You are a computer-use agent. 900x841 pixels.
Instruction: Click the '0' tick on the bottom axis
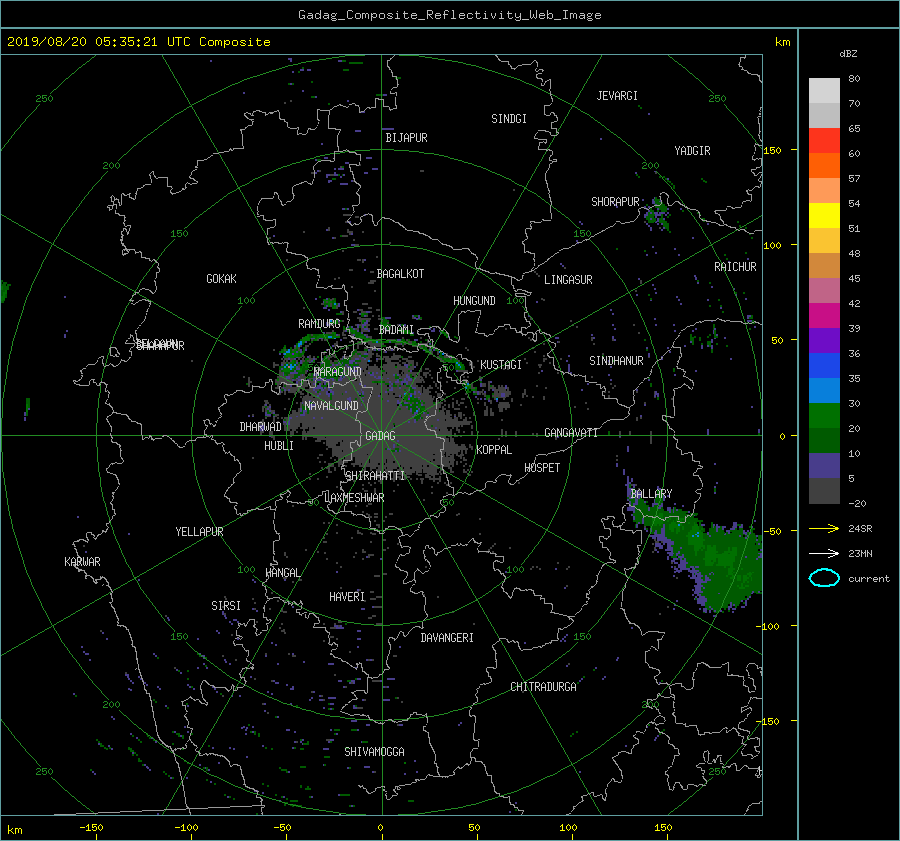380,828
